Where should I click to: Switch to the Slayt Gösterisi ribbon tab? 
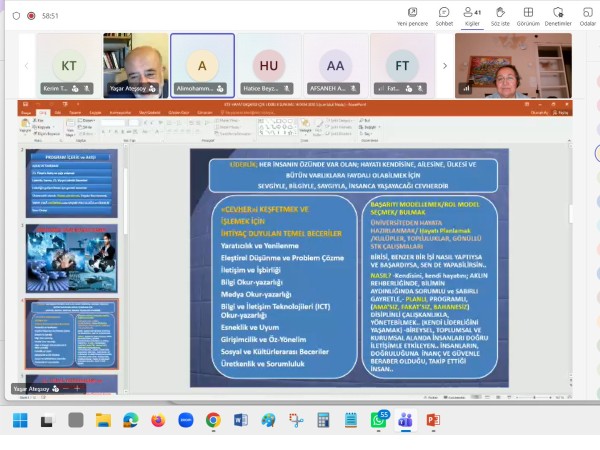pyautogui.click(x=150, y=112)
